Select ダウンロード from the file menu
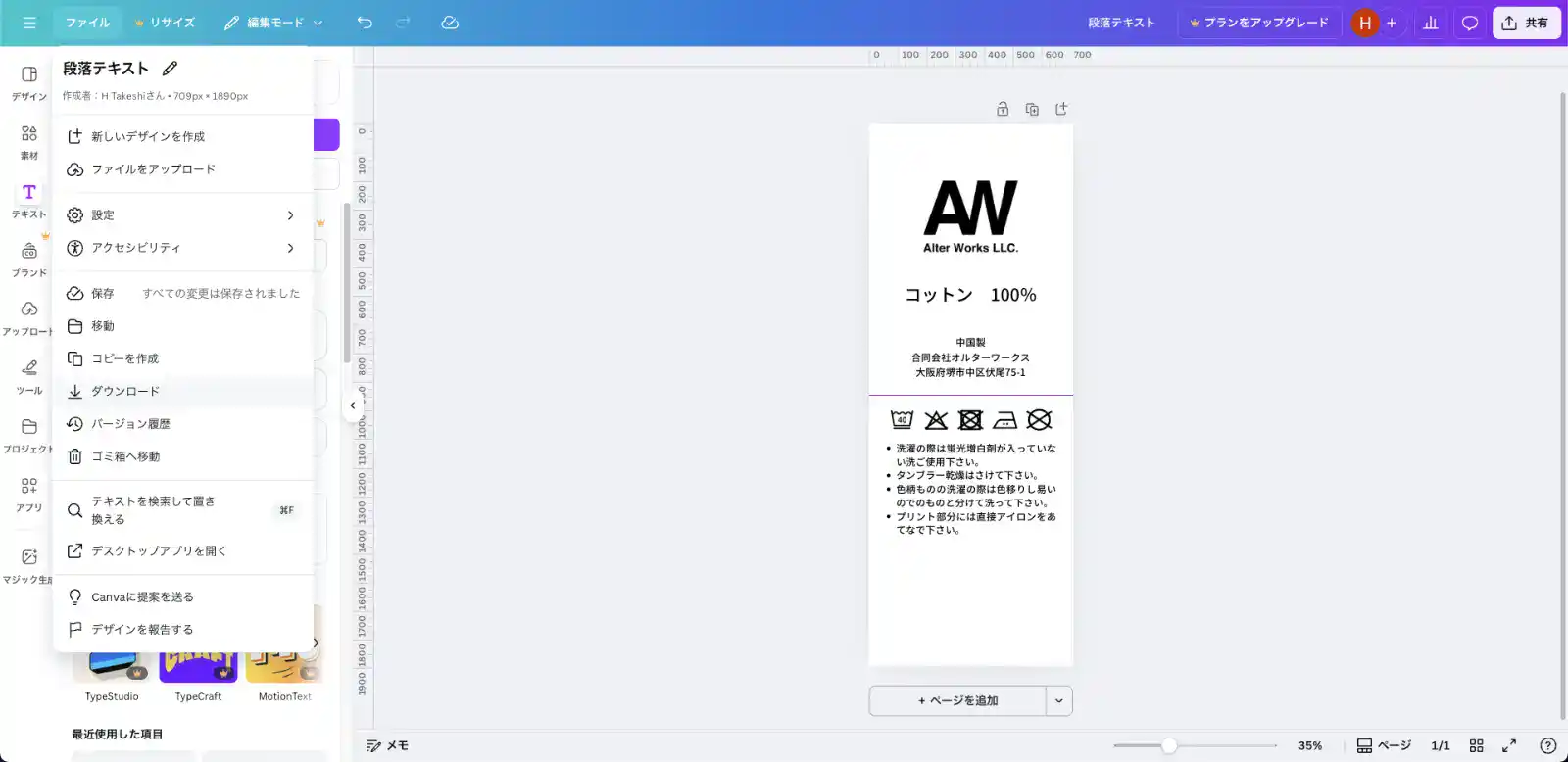1568x762 pixels. [x=125, y=392]
